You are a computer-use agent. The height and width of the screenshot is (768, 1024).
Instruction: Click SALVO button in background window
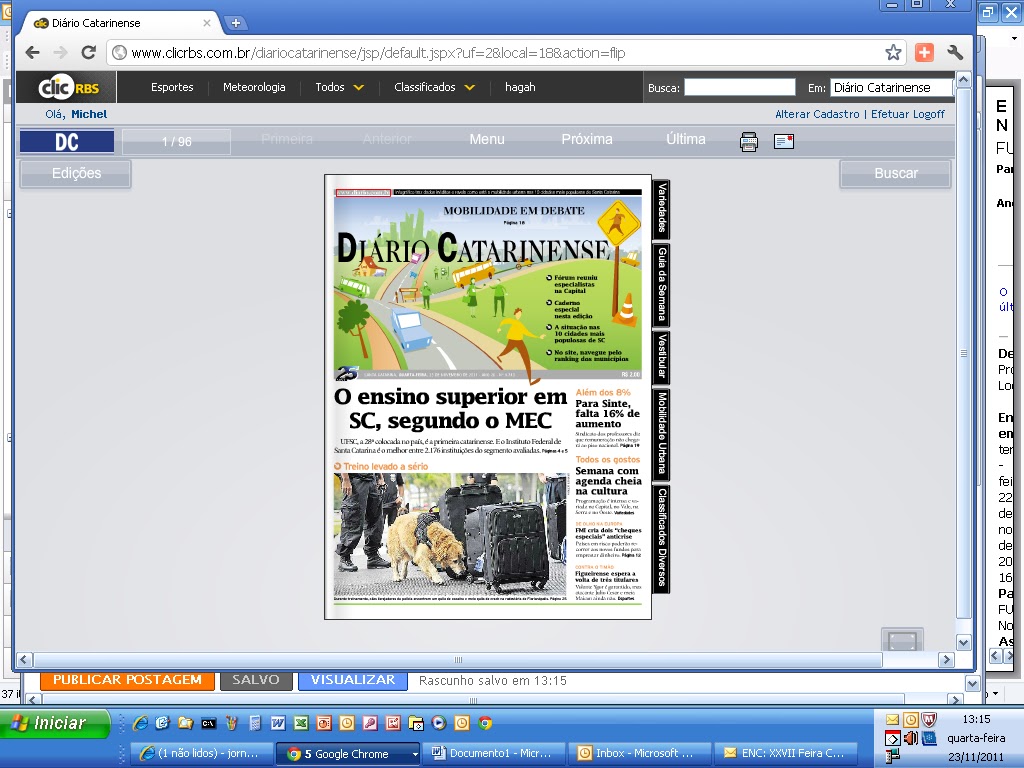point(255,680)
